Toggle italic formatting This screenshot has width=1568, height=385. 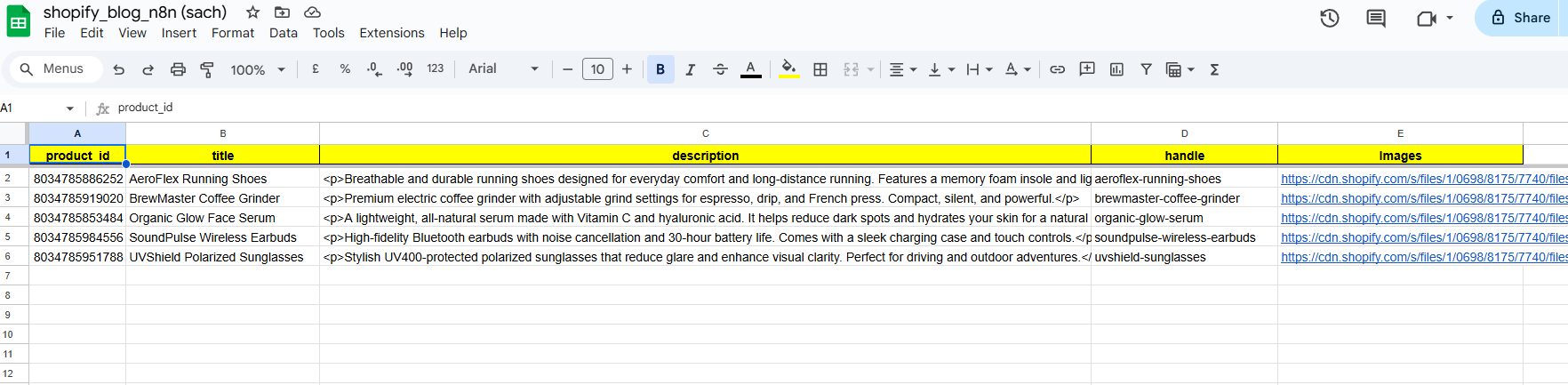pyautogui.click(x=690, y=69)
